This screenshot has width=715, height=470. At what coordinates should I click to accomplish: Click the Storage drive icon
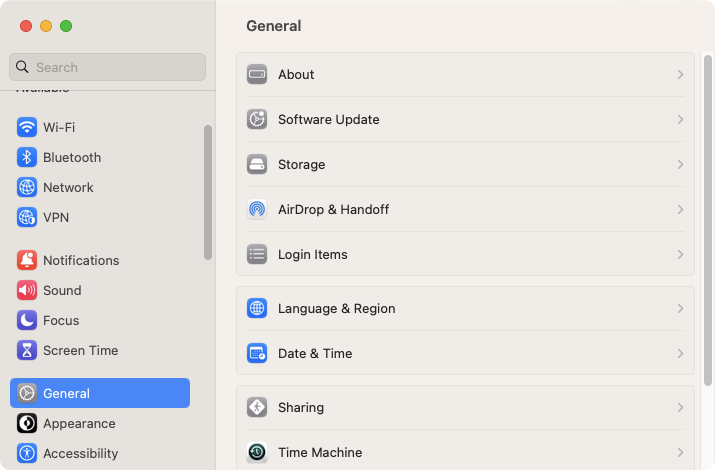point(257,164)
